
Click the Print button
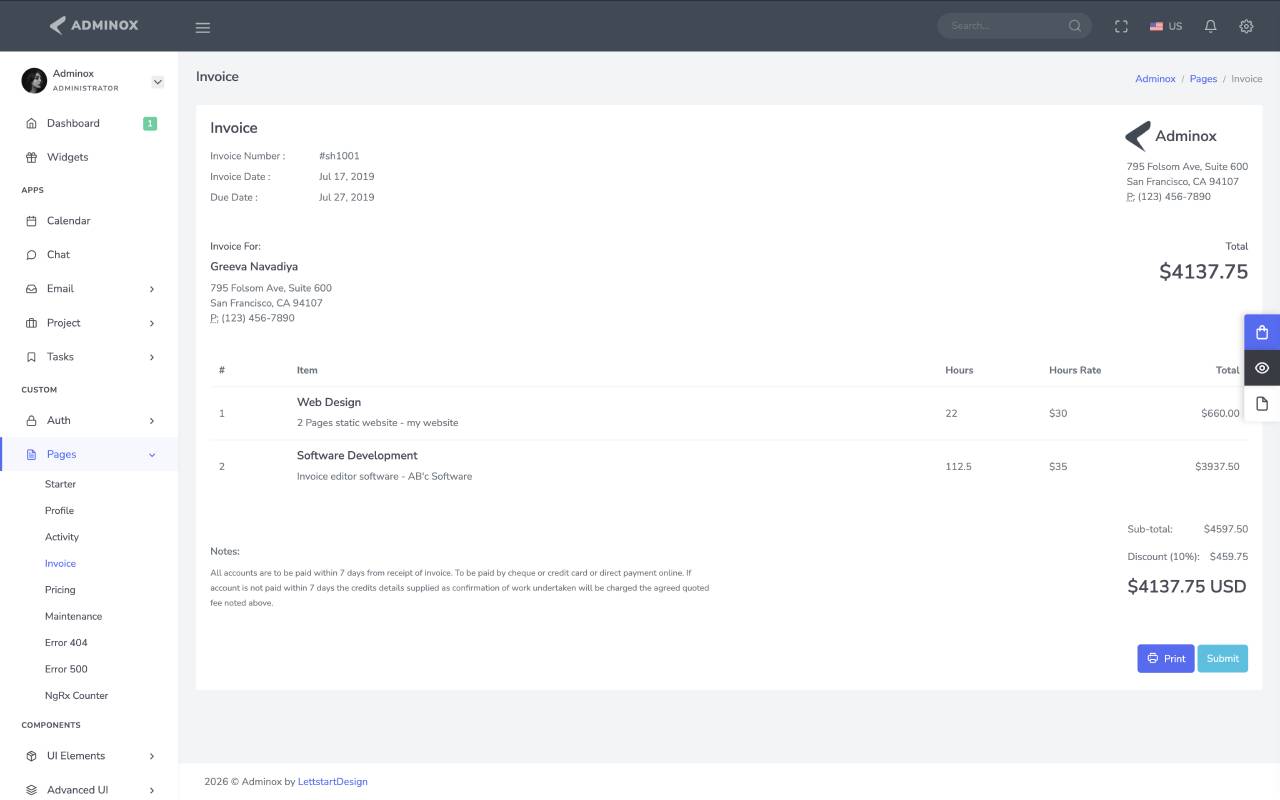coord(1165,658)
